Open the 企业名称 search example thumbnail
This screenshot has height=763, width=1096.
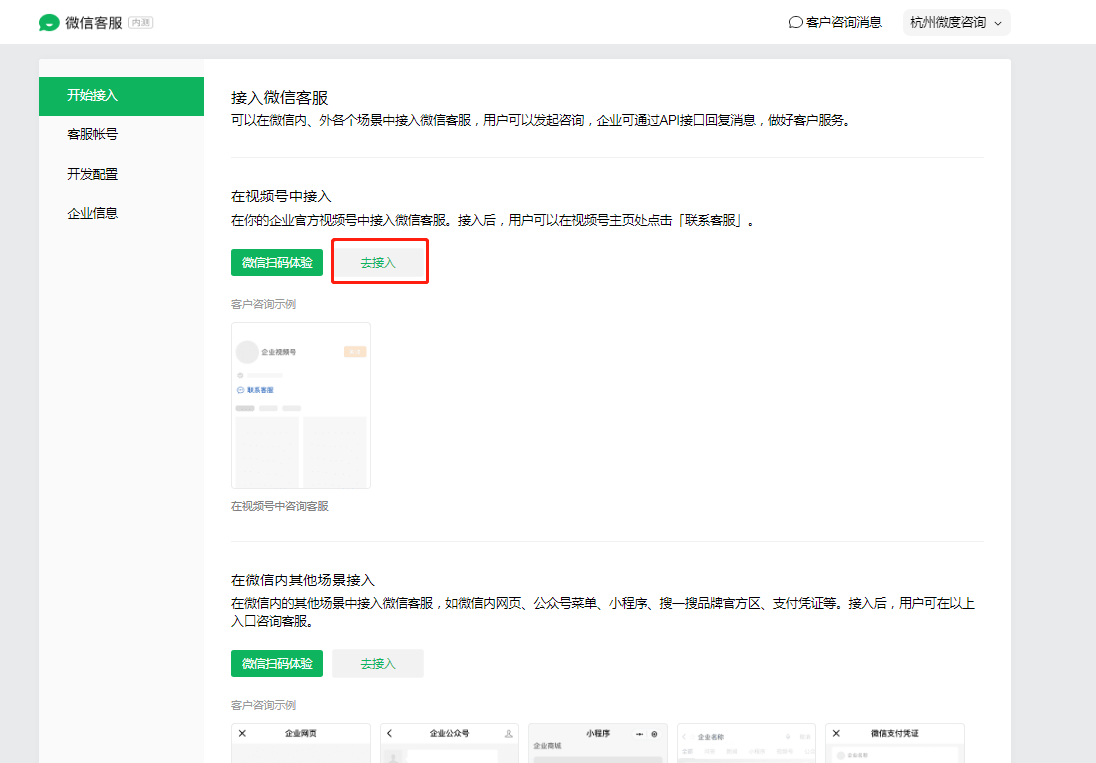pyautogui.click(x=747, y=743)
